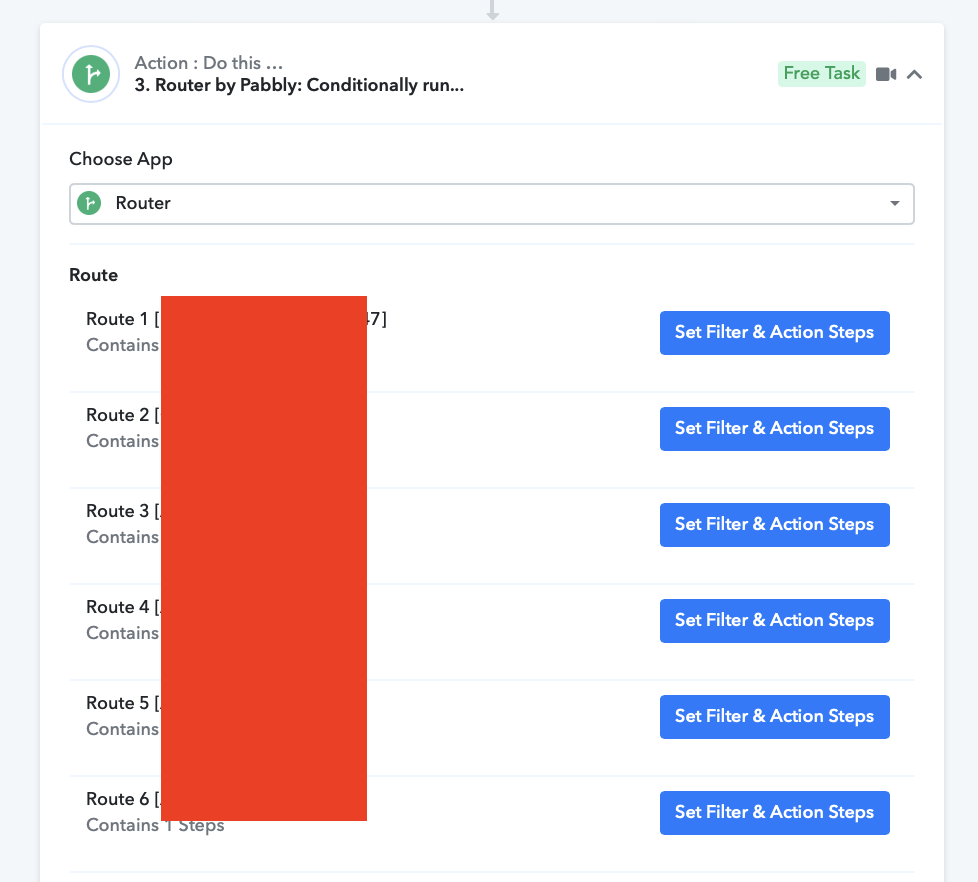This screenshot has width=978, height=882.
Task: Click the step title Router by Pabbly
Action: tap(299, 85)
